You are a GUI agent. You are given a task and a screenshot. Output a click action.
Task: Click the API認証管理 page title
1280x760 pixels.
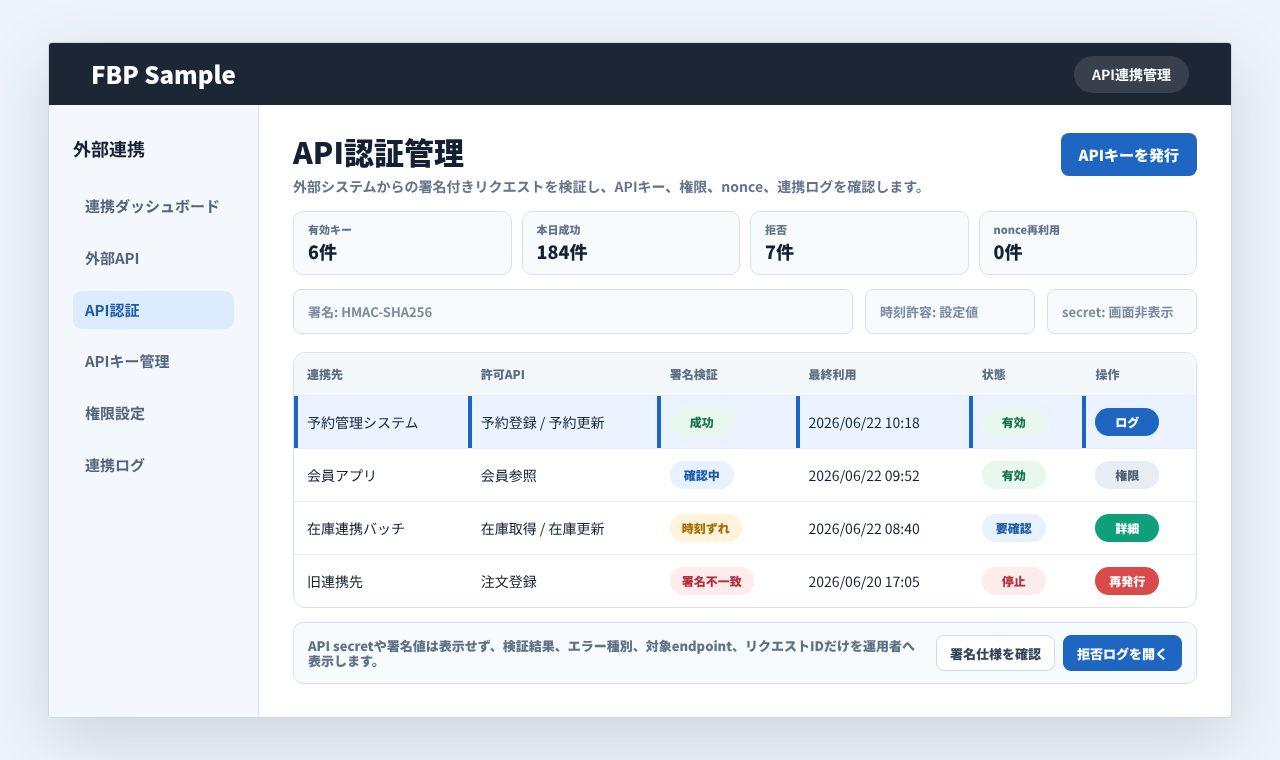coord(378,153)
